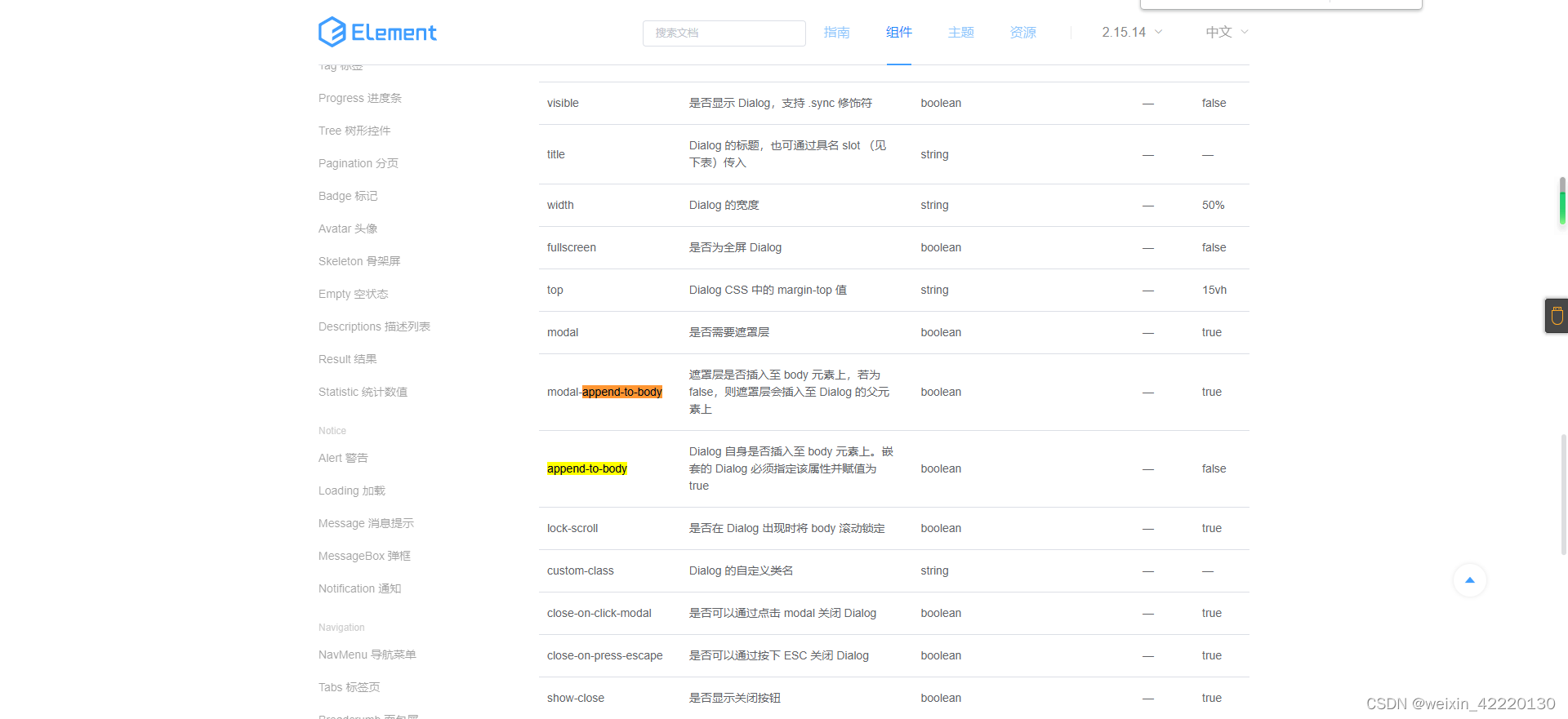Open the 组件 component nav tab

click(x=898, y=33)
